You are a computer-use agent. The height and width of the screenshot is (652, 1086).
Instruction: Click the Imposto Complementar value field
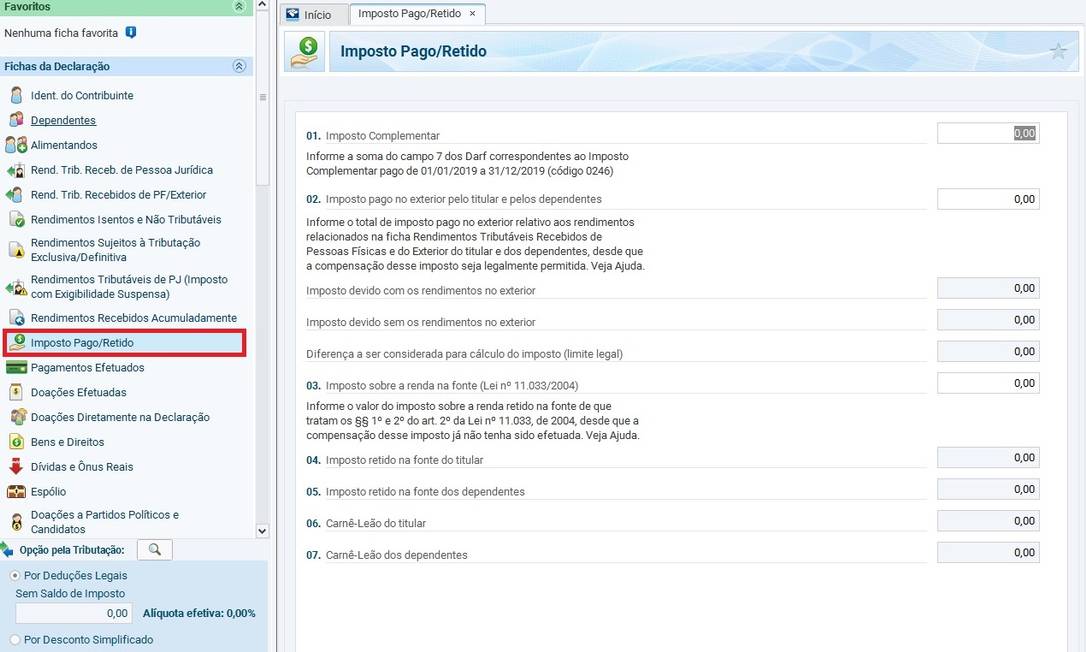click(987, 133)
